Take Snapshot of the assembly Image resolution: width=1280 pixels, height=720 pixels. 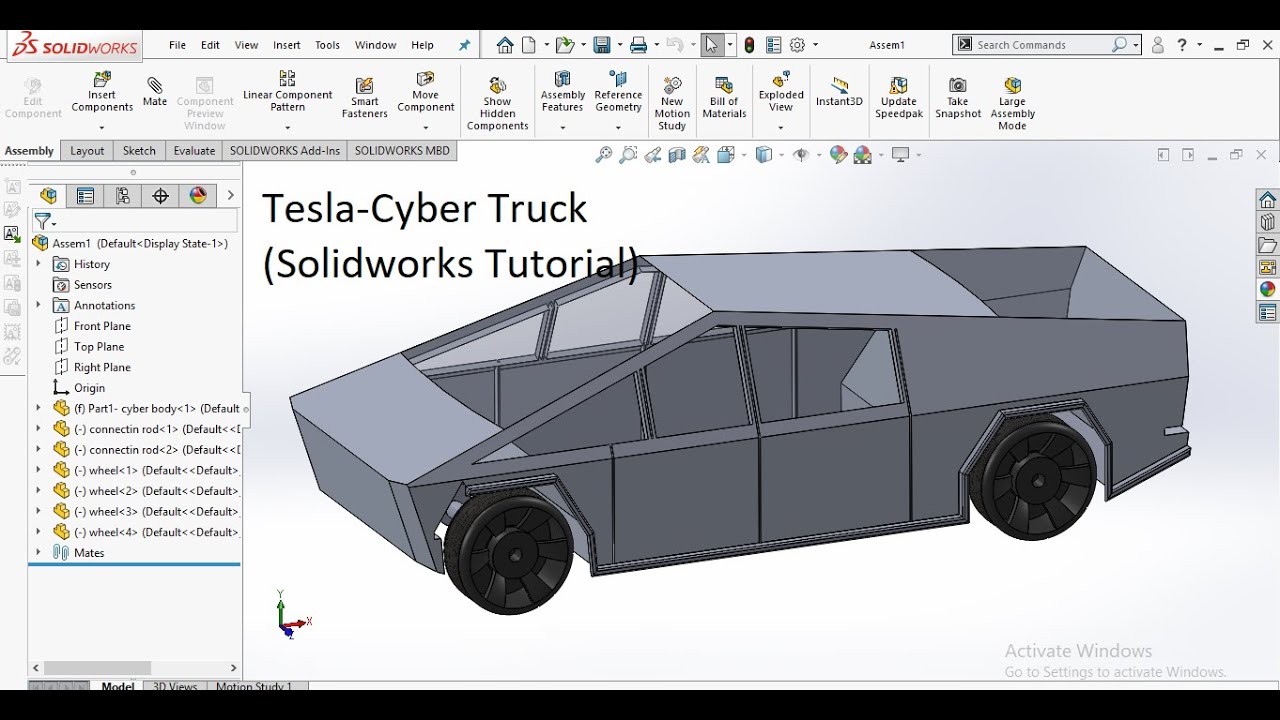click(958, 97)
